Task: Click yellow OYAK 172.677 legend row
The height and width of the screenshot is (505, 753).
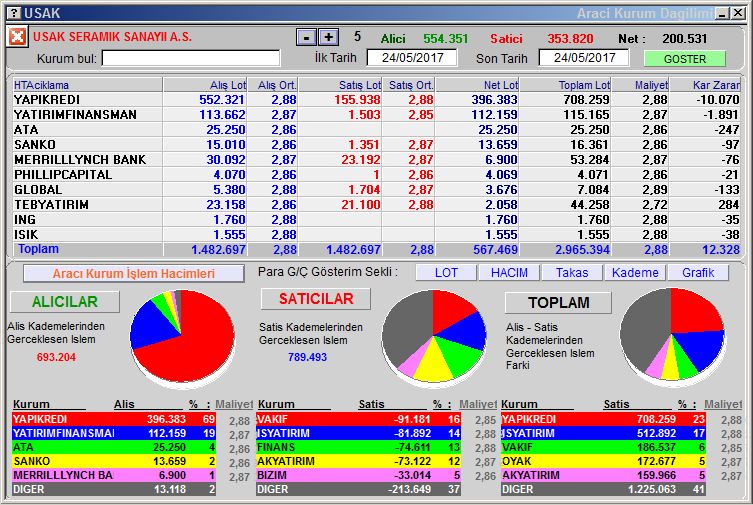Action: (x=603, y=461)
